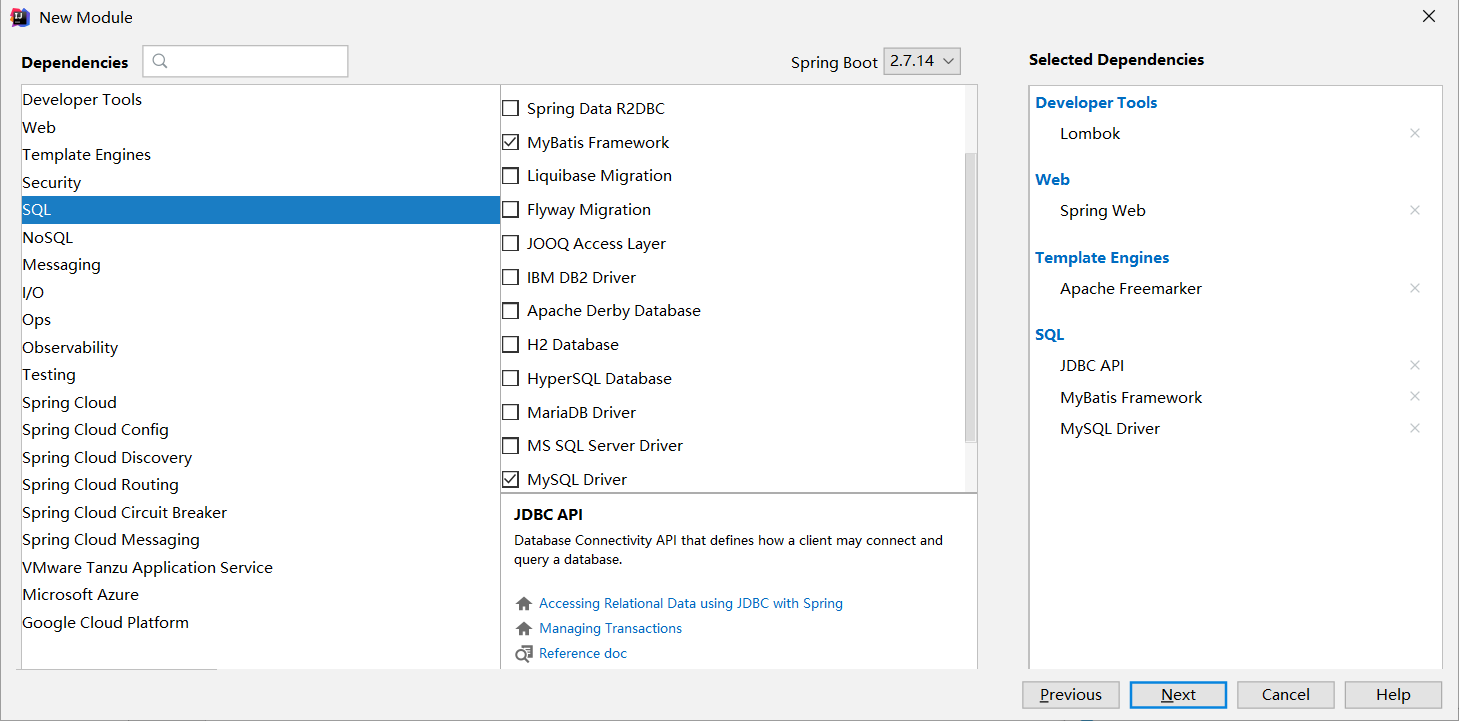Remove Apache Freemarker from selected dependencies
This screenshot has height=721, width=1459.
(x=1414, y=288)
